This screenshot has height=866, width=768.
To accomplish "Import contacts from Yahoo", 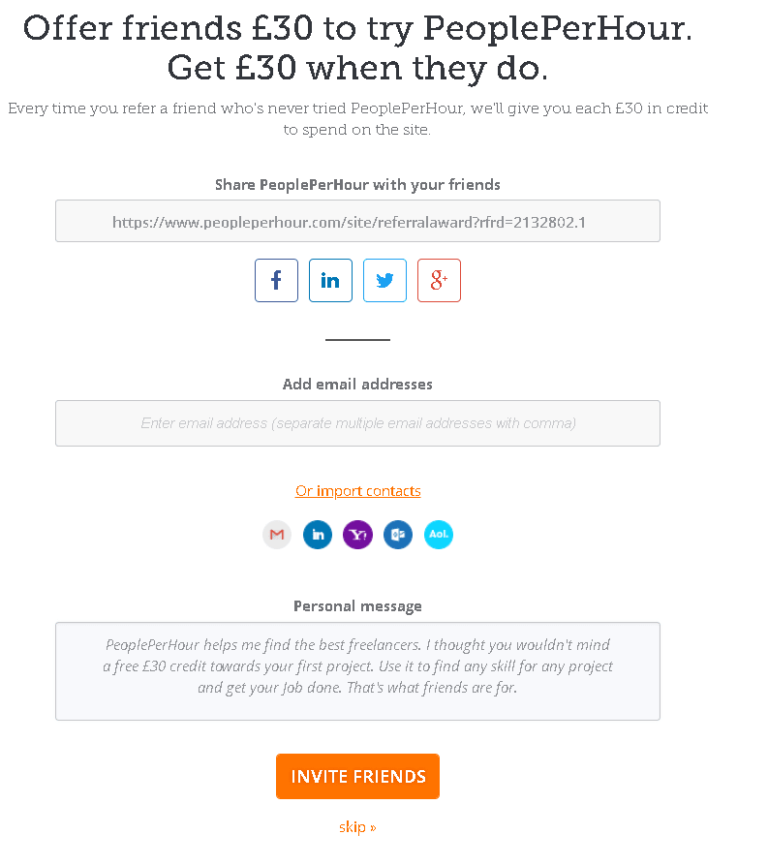I will [357, 535].
